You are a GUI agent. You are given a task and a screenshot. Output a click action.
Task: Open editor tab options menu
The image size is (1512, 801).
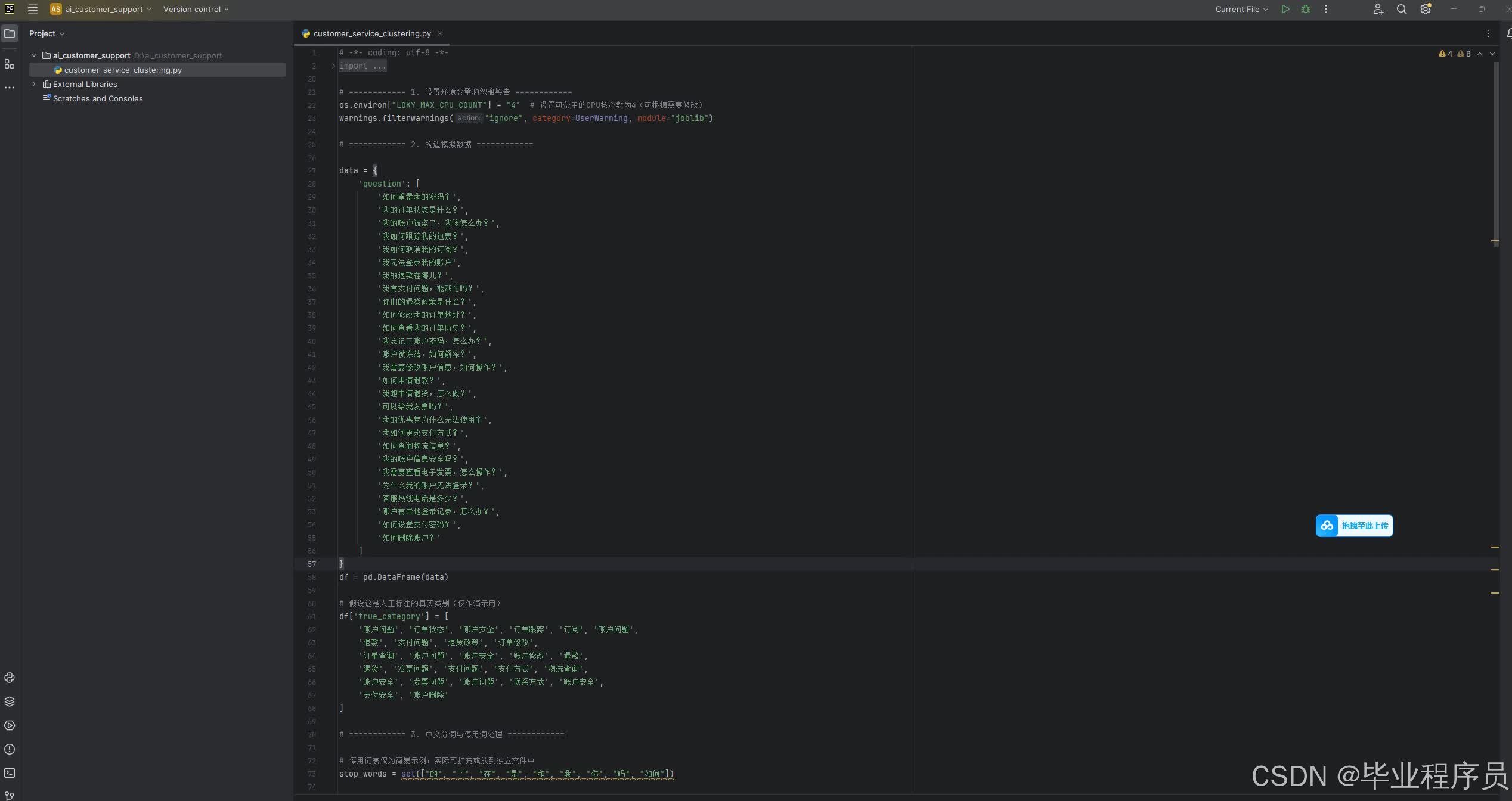click(x=1488, y=33)
